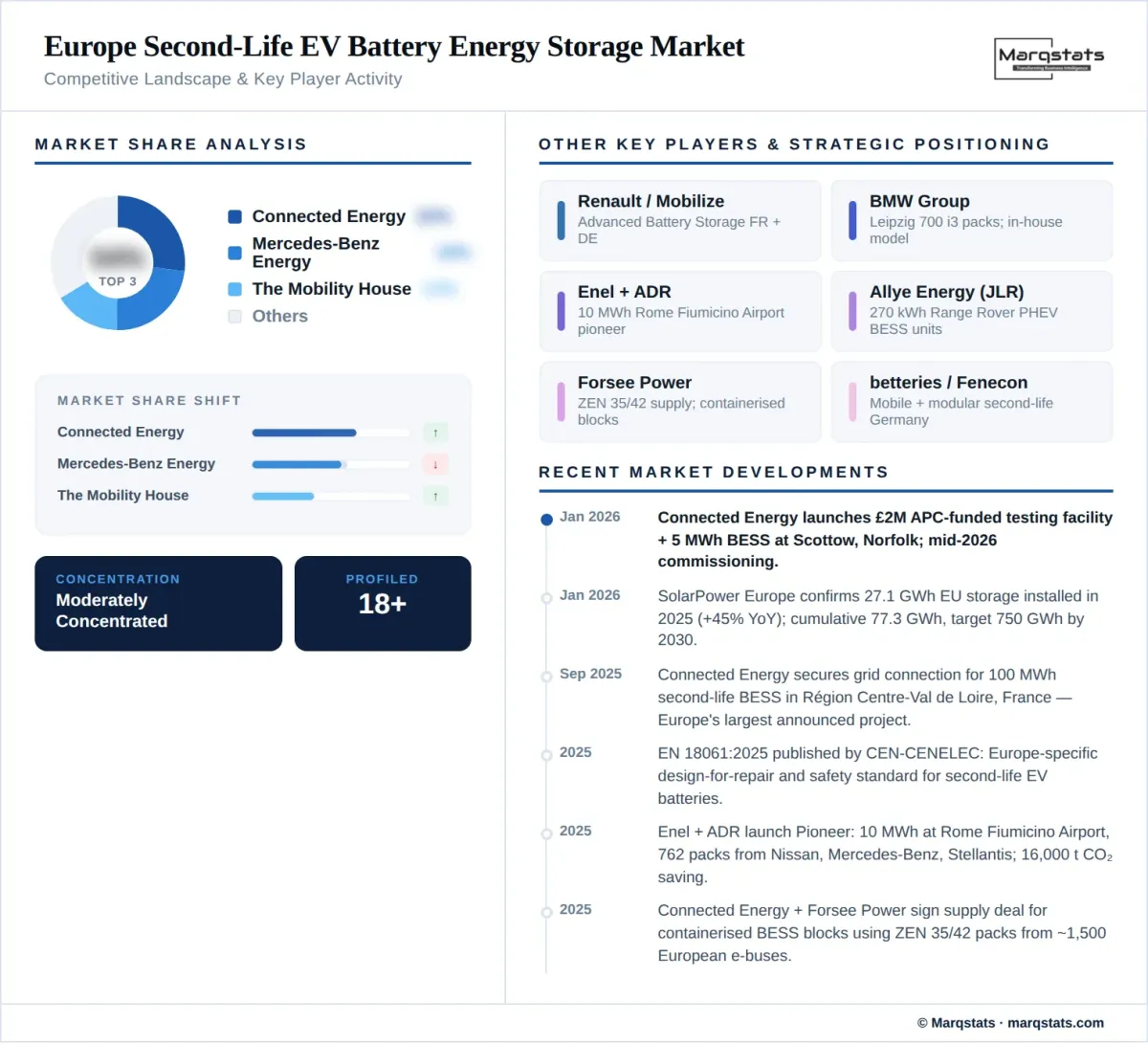The image size is (1148, 1044).
Task: Click the '© Marqstats · marqstats.com' footer link
Action: pyautogui.click(x=1010, y=1023)
